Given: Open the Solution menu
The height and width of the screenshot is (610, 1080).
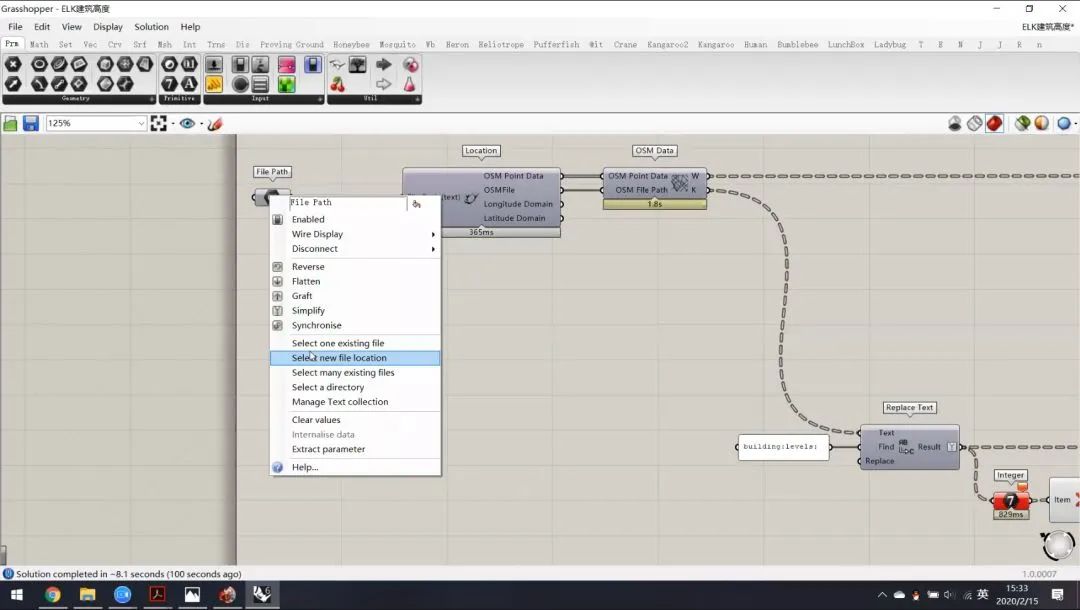Looking at the screenshot, I should click(x=152, y=27).
